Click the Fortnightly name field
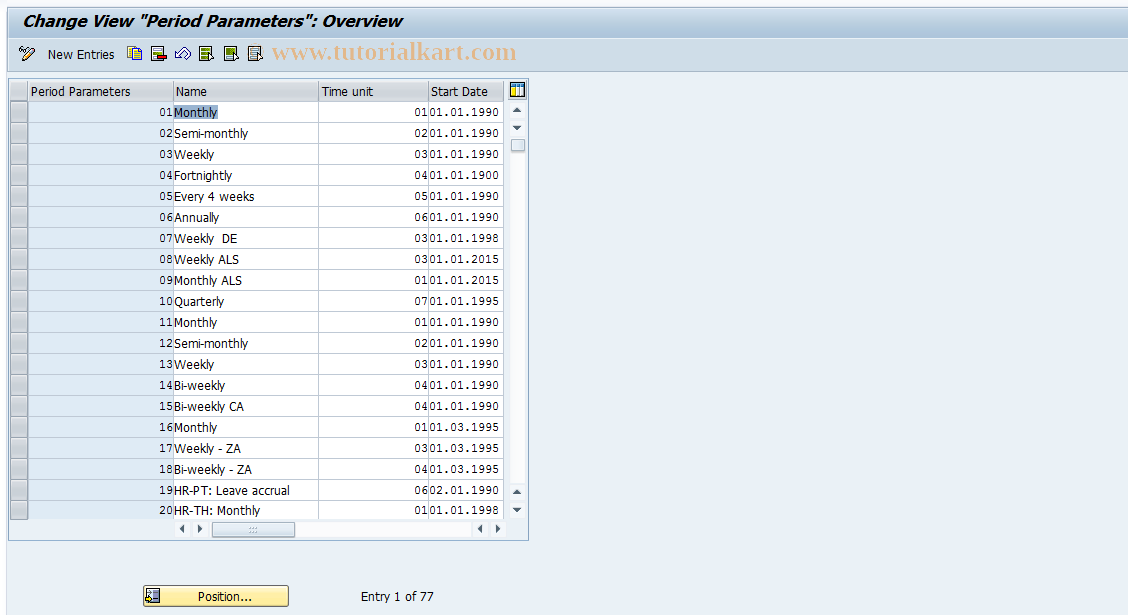Image resolution: width=1128 pixels, height=615 pixels. click(x=246, y=176)
